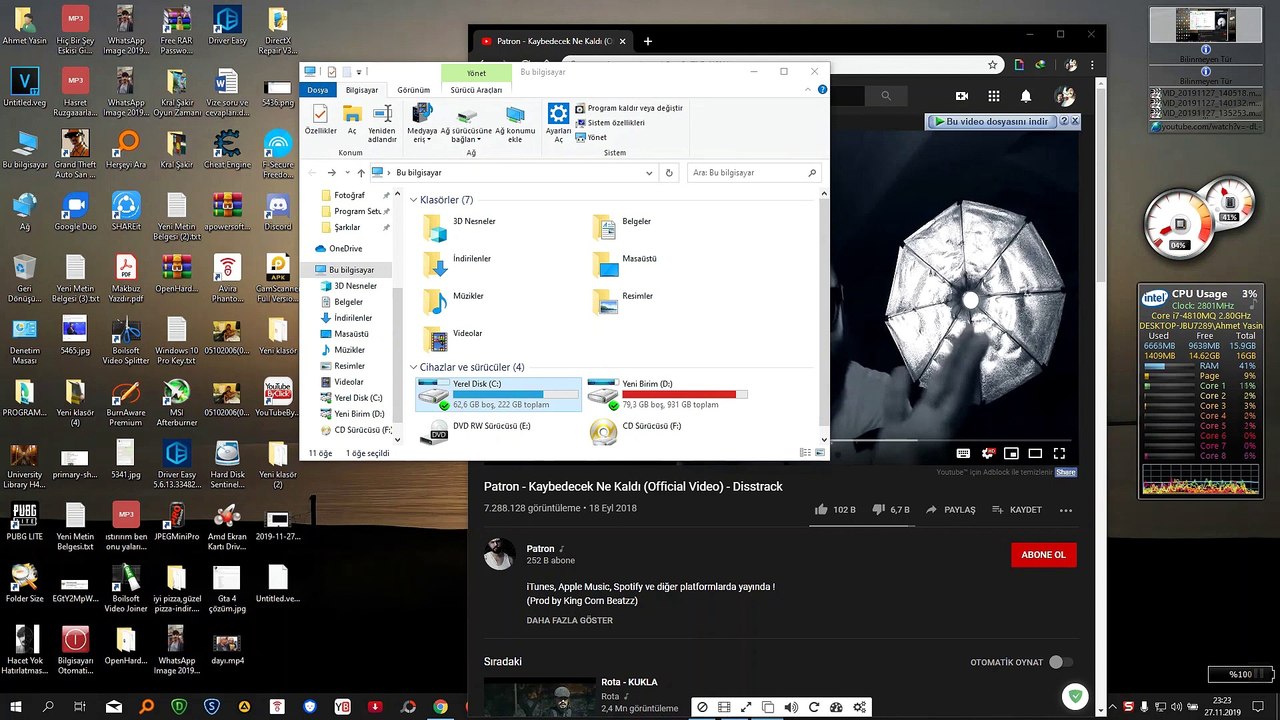
Task: Select Yeni Birim (D:) drive
Action: point(668,394)
